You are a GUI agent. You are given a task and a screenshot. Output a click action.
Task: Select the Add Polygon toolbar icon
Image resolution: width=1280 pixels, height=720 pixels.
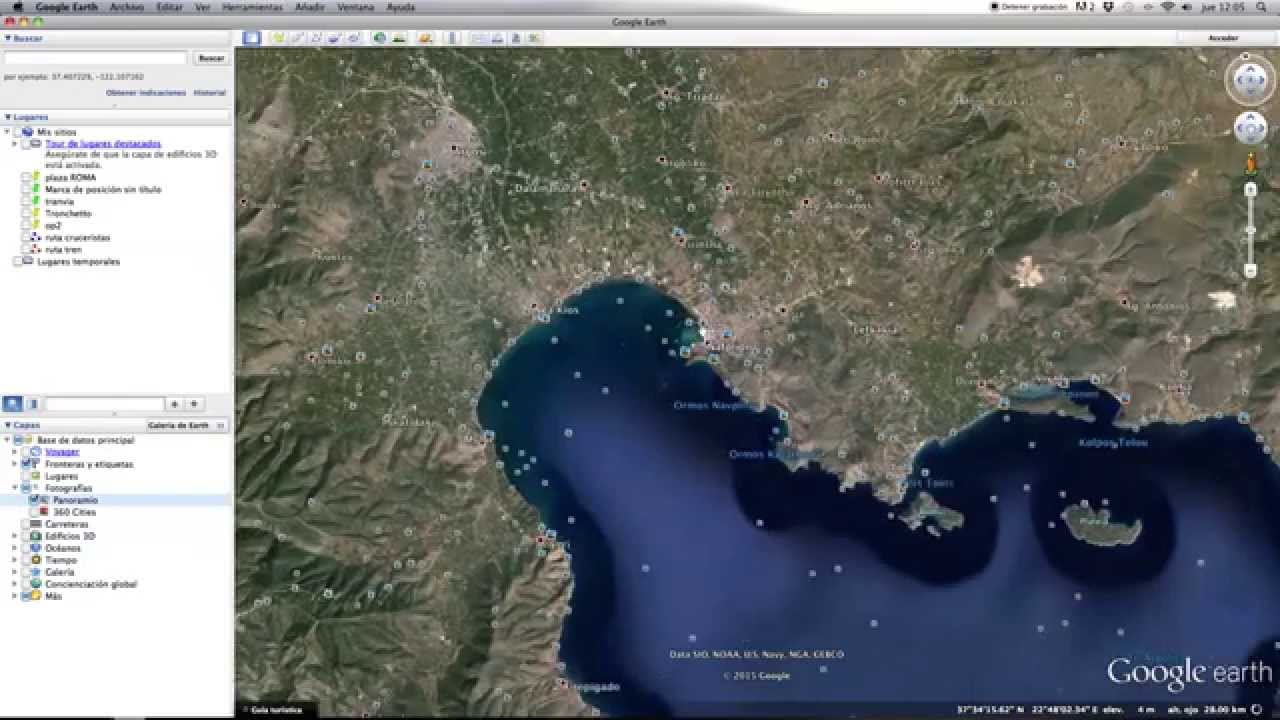(x=297, y=38)
